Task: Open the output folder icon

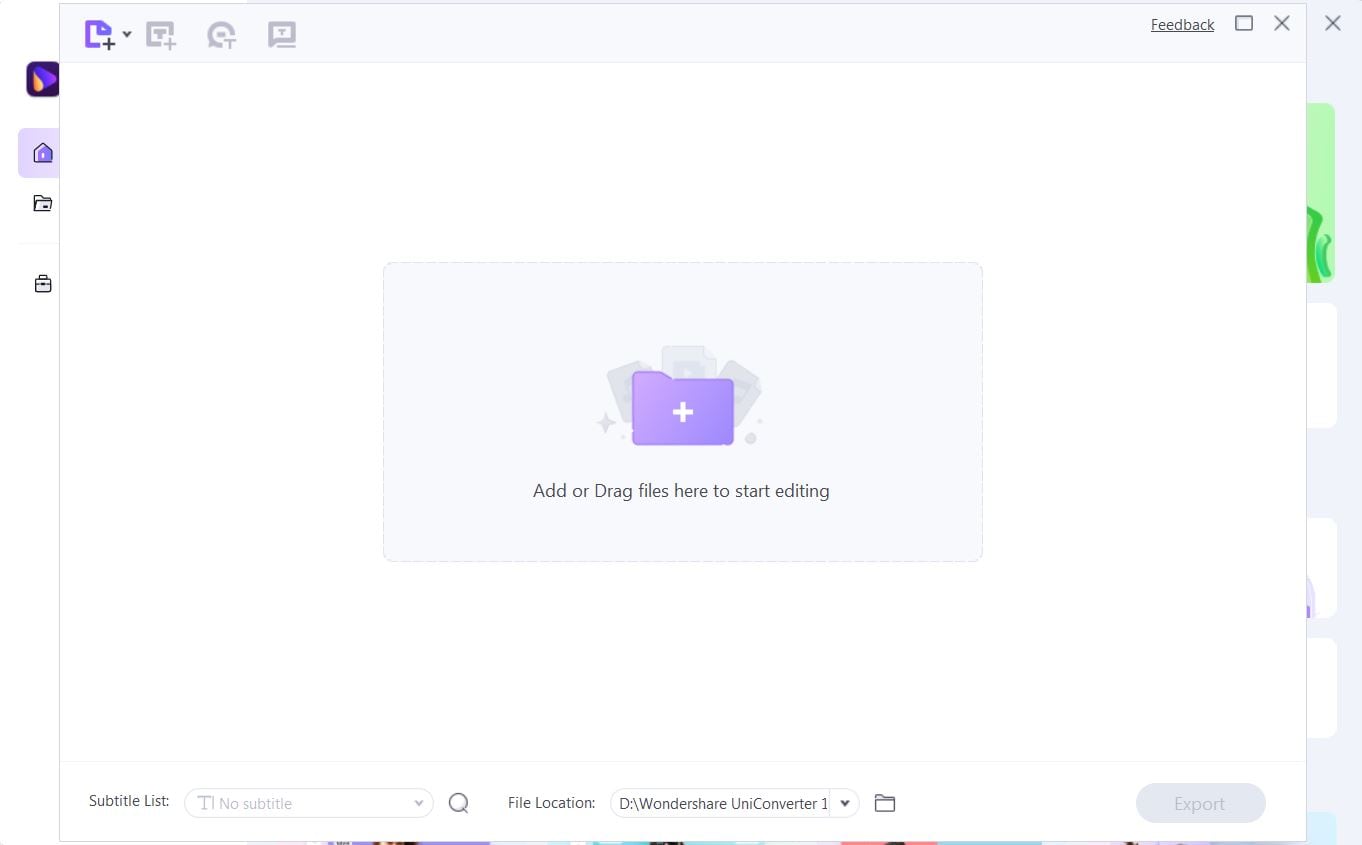Action: [885, 803]
